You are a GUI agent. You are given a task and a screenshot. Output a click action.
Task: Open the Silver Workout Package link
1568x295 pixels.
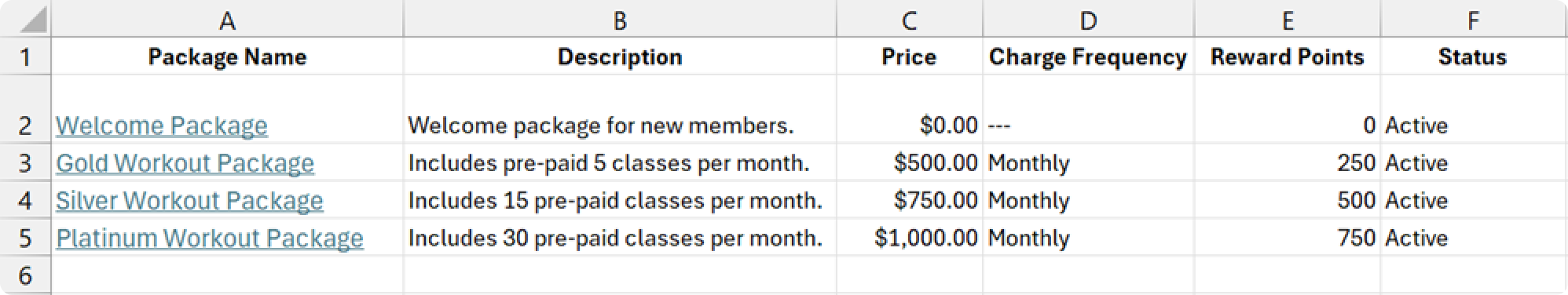pos(189,201)
